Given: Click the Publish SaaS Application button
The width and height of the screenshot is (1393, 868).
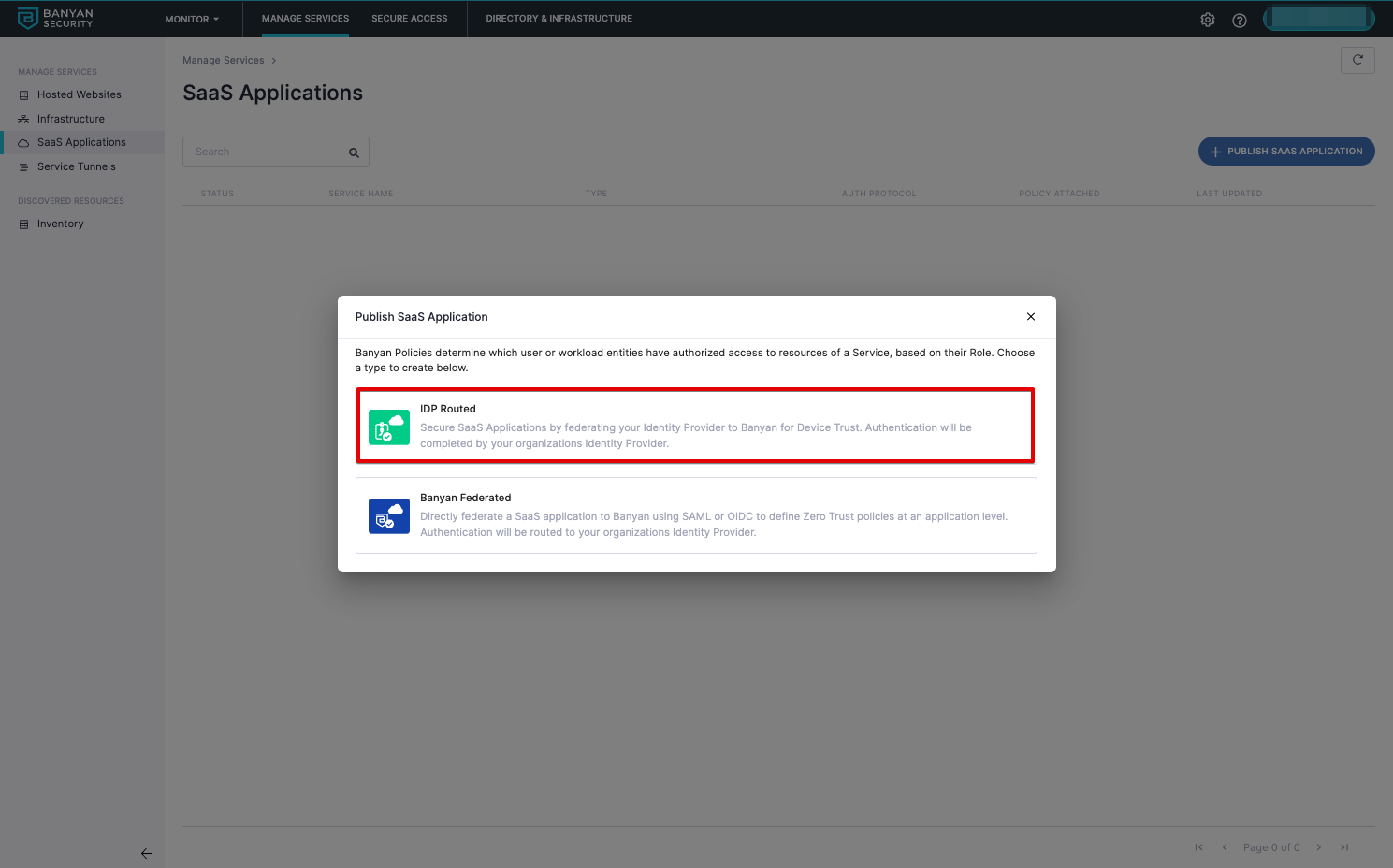Looking at the screenshot, I should pyautogui.click(x=1286, y=152).
